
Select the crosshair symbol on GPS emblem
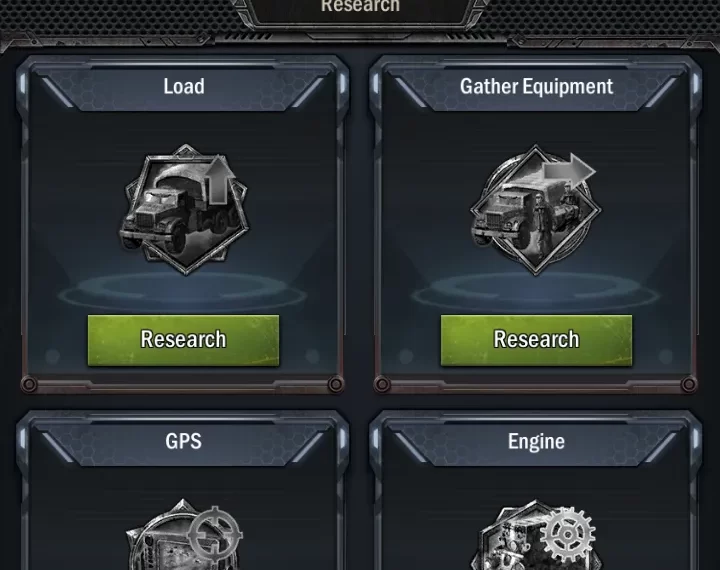(x=215, y=533)
